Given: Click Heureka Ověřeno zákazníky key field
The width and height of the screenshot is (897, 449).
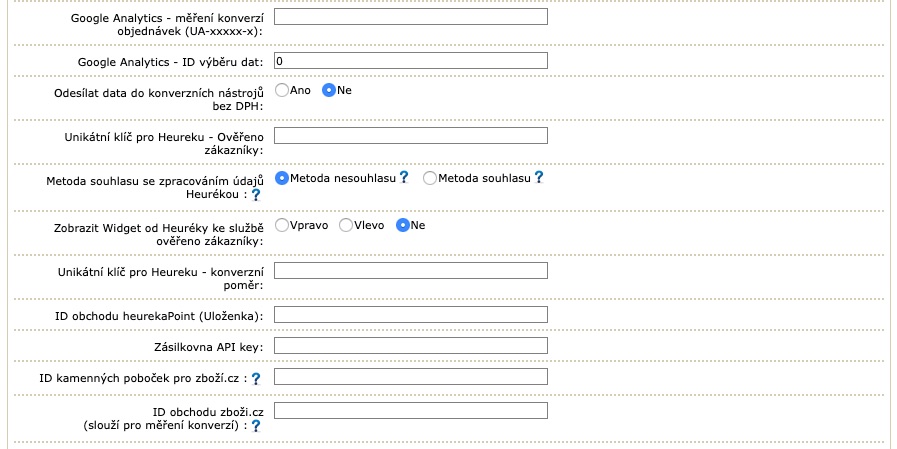Looking at the screenshot, I should pyautogui.click(x=411, y=136).
